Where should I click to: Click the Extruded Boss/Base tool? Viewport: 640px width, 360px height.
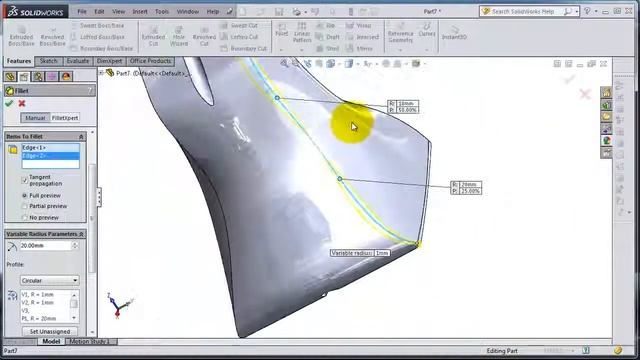(21, 36)
